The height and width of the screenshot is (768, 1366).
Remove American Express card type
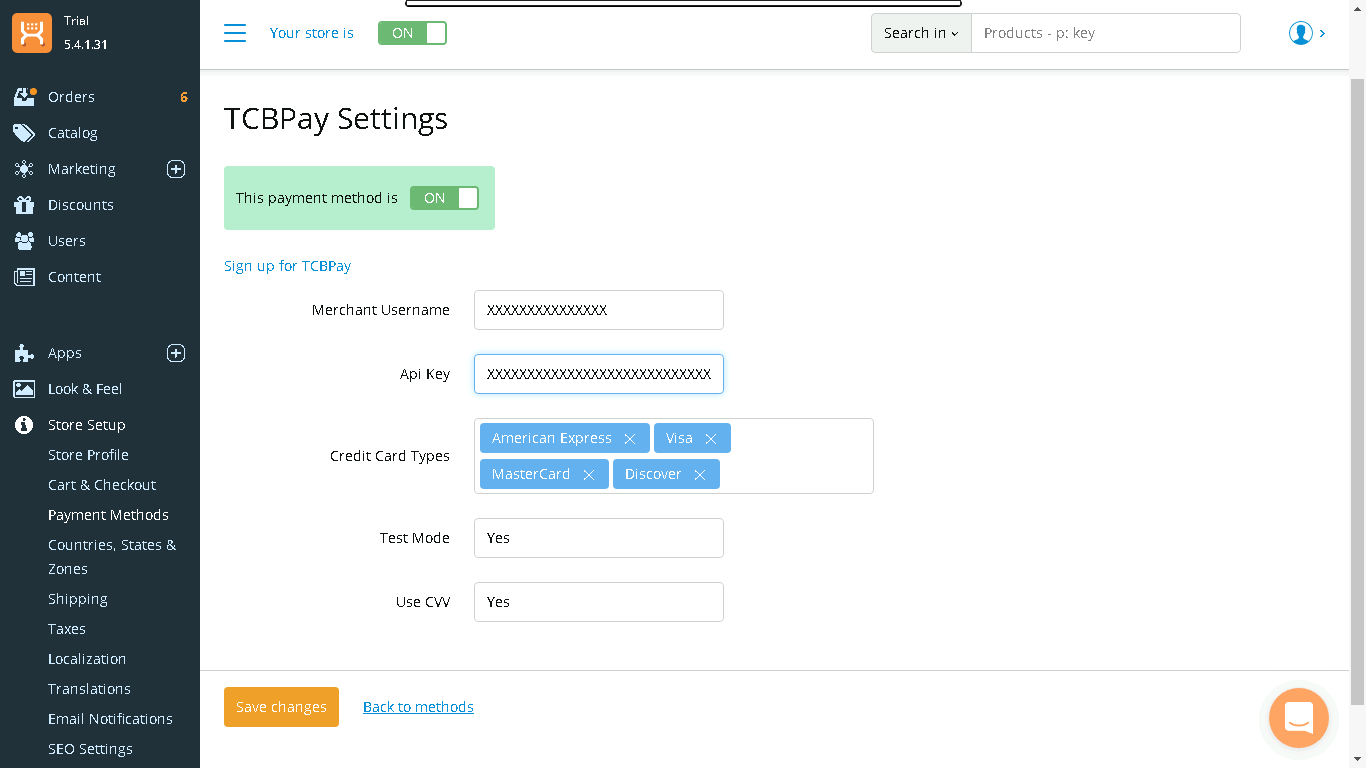point(630,439)
